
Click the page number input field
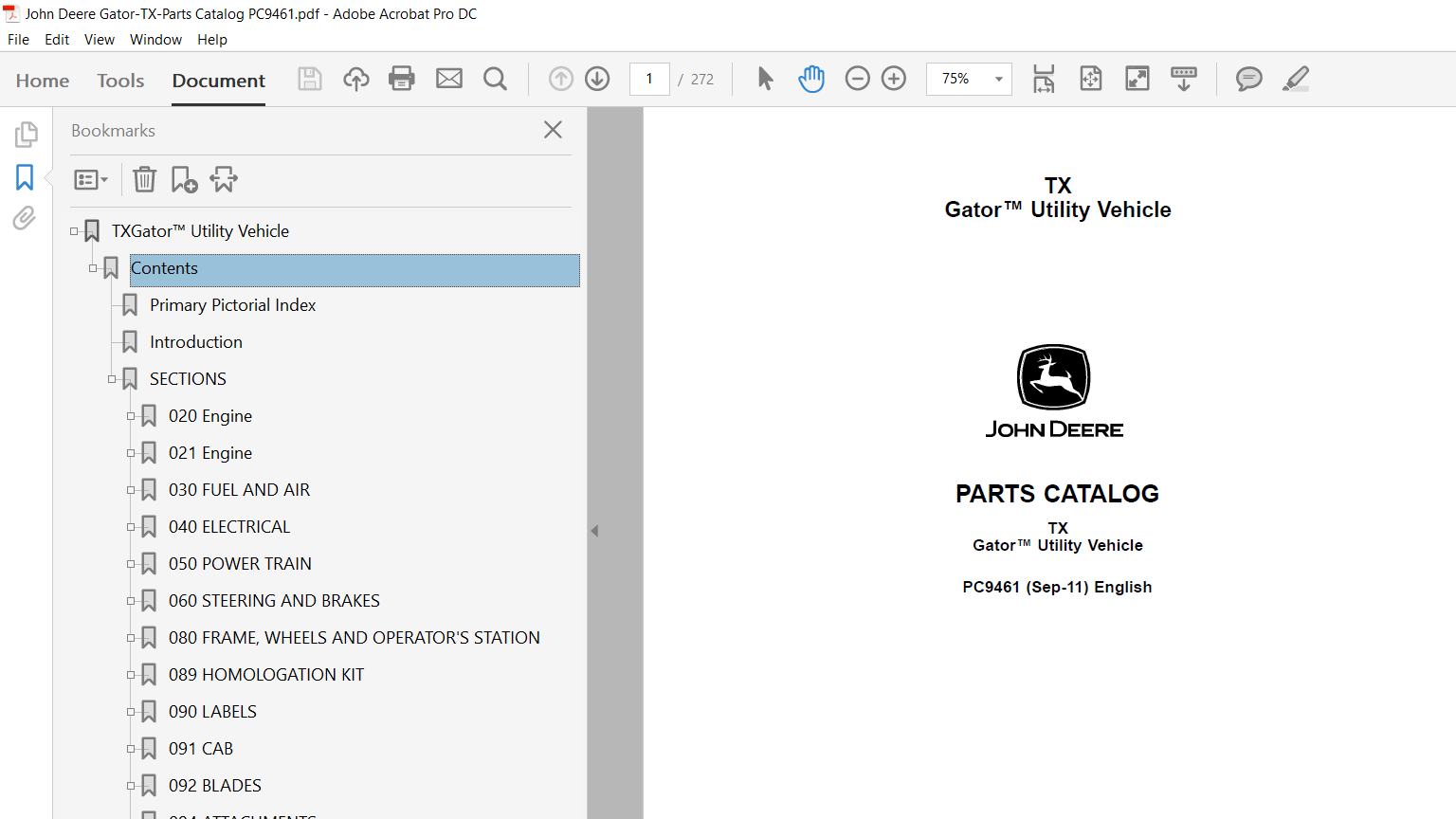click(x=649, y=80)
